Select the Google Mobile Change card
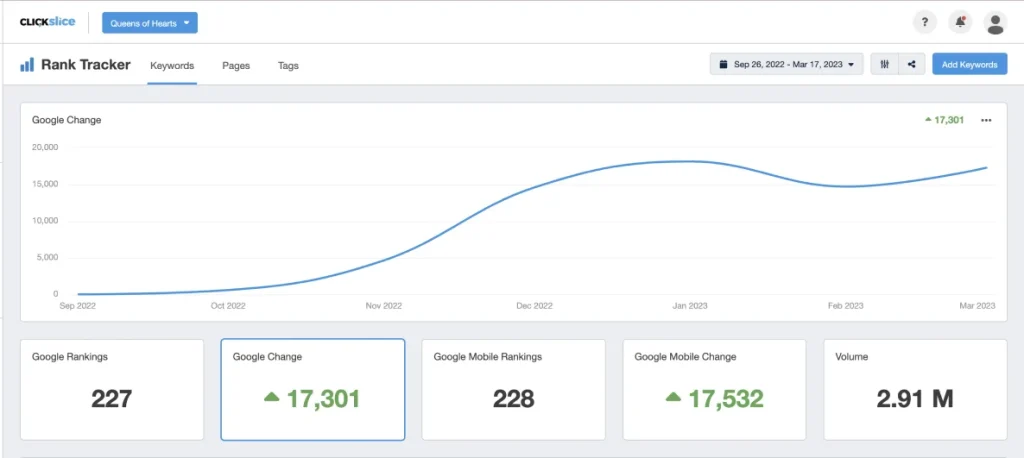 pos(714,389)
